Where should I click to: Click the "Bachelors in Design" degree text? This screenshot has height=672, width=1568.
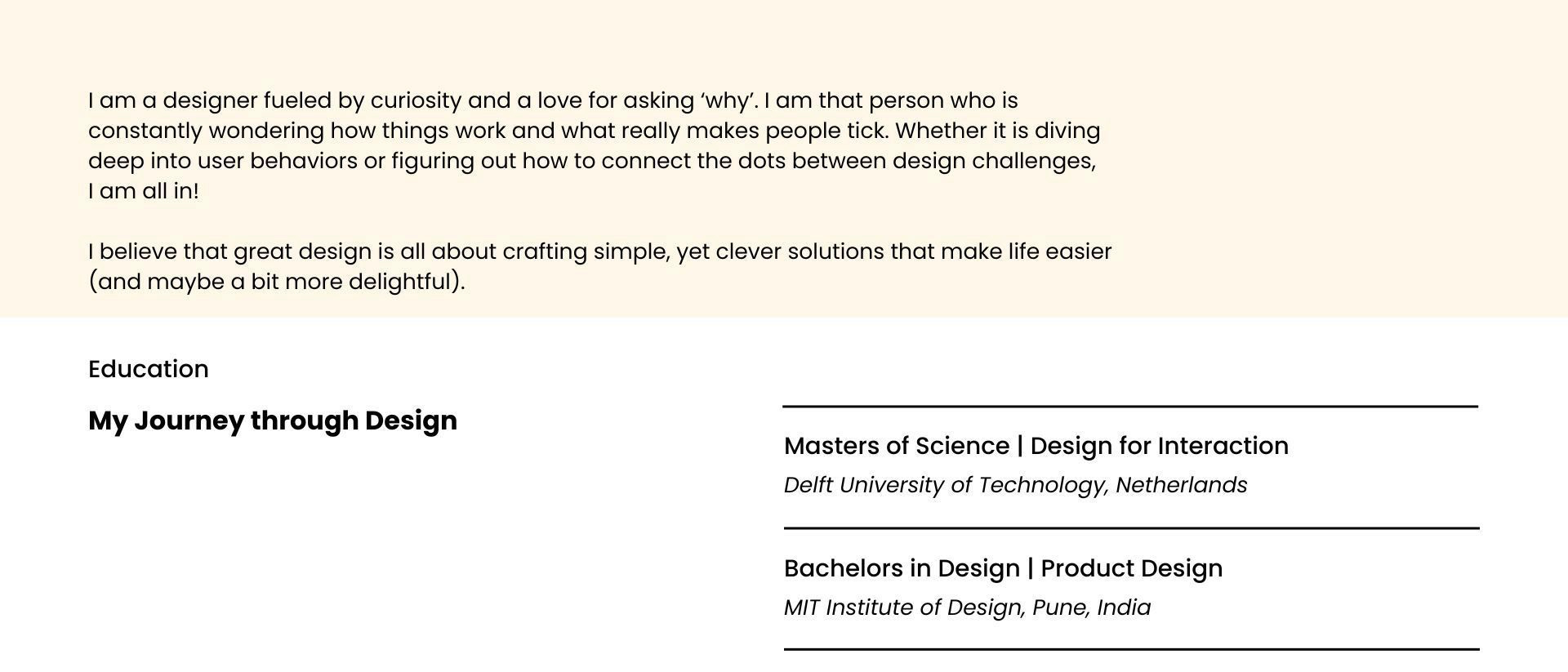click(902, 568)
